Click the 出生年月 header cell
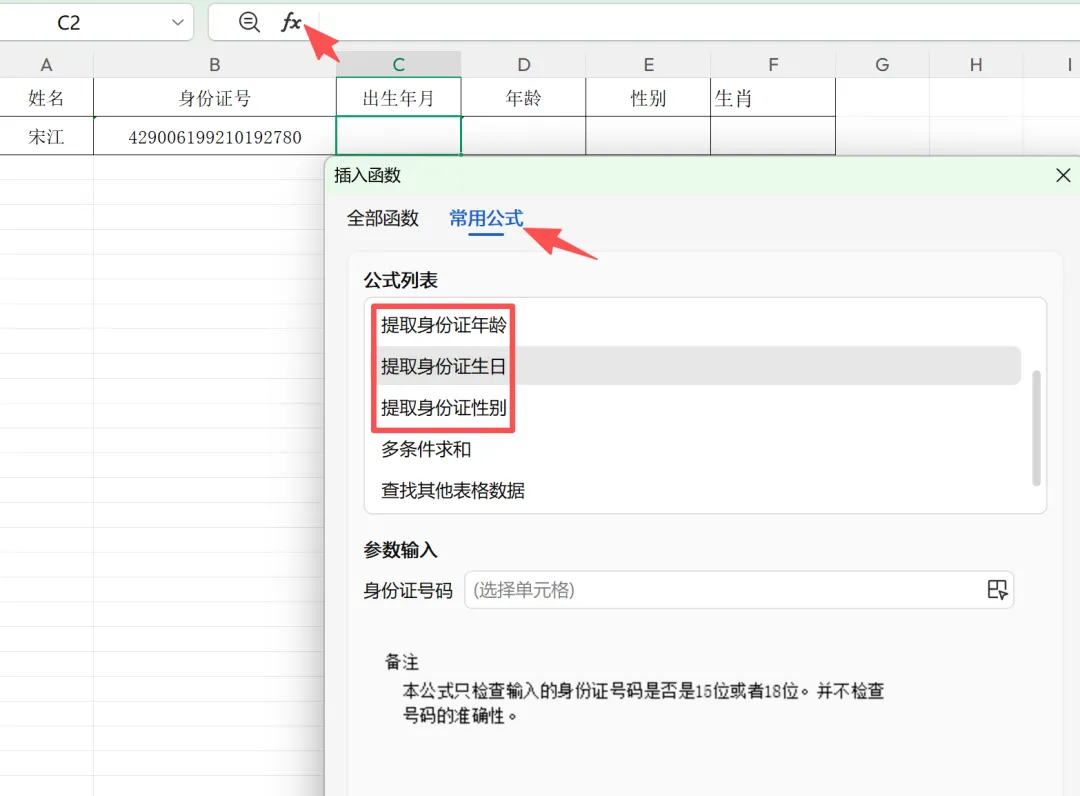The width and height of the screenshot is (1080, 796). click(x=398, y=97)
